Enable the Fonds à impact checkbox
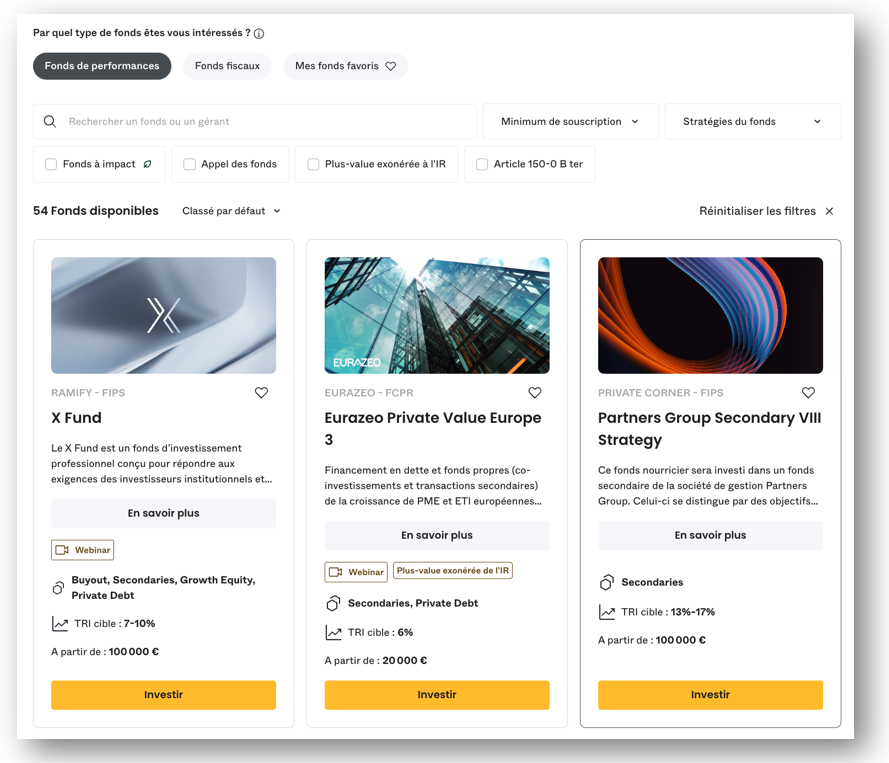Viewport: 889px width, 763px height. pyautogui.click(x=51, y=164)
